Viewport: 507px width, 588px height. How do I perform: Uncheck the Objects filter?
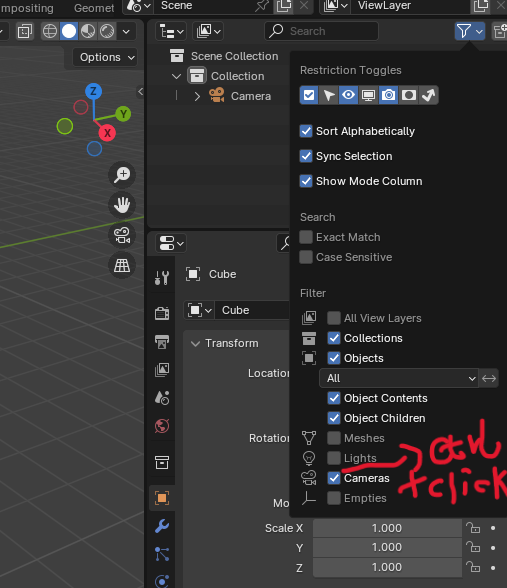334,358
